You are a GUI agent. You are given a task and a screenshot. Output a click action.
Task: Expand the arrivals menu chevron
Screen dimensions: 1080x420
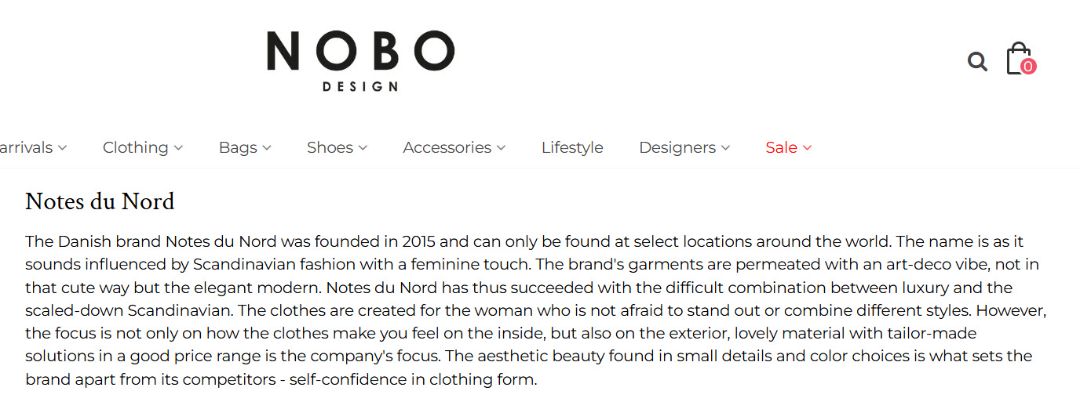(x=62, y=148)
